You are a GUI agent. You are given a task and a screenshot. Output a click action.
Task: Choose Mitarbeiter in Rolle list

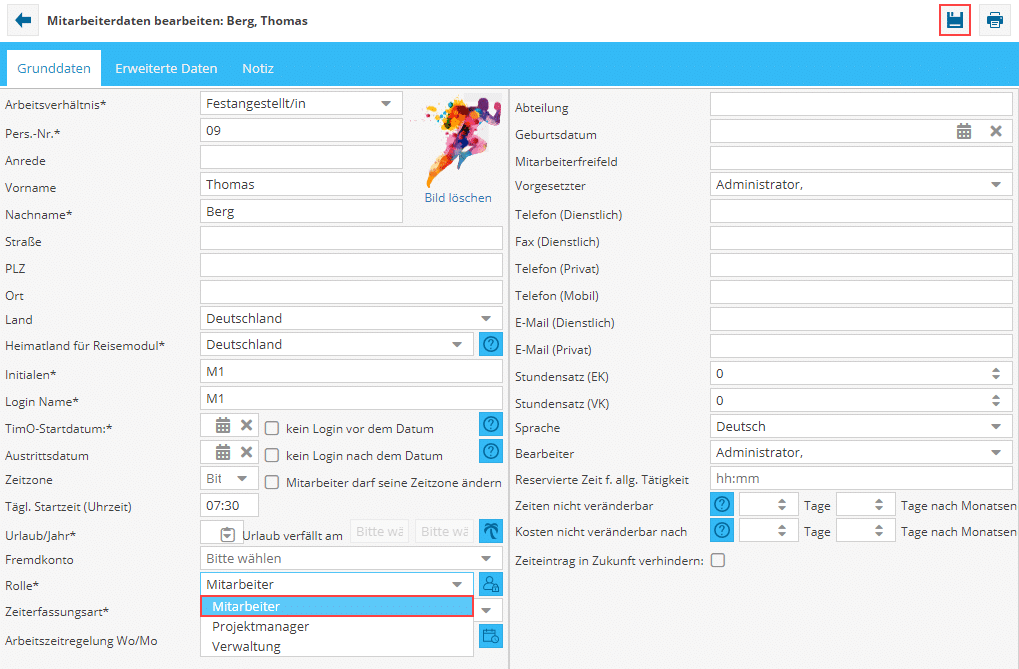[337, 607]
